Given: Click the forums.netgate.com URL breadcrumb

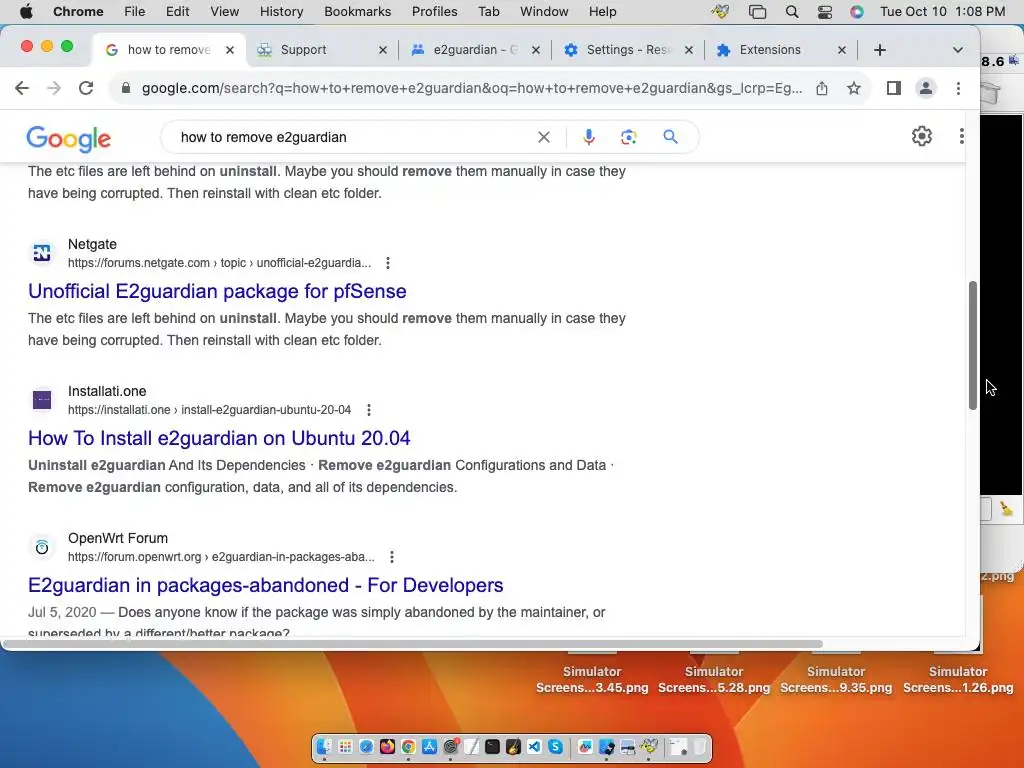Looking at the screenshot, I should click(x=219, y=263).
